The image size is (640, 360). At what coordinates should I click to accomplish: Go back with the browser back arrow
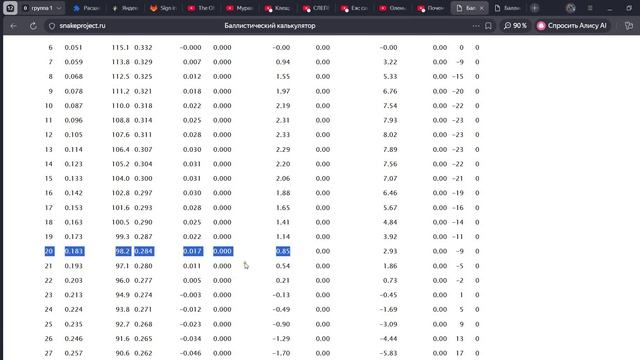coord(13,26)
